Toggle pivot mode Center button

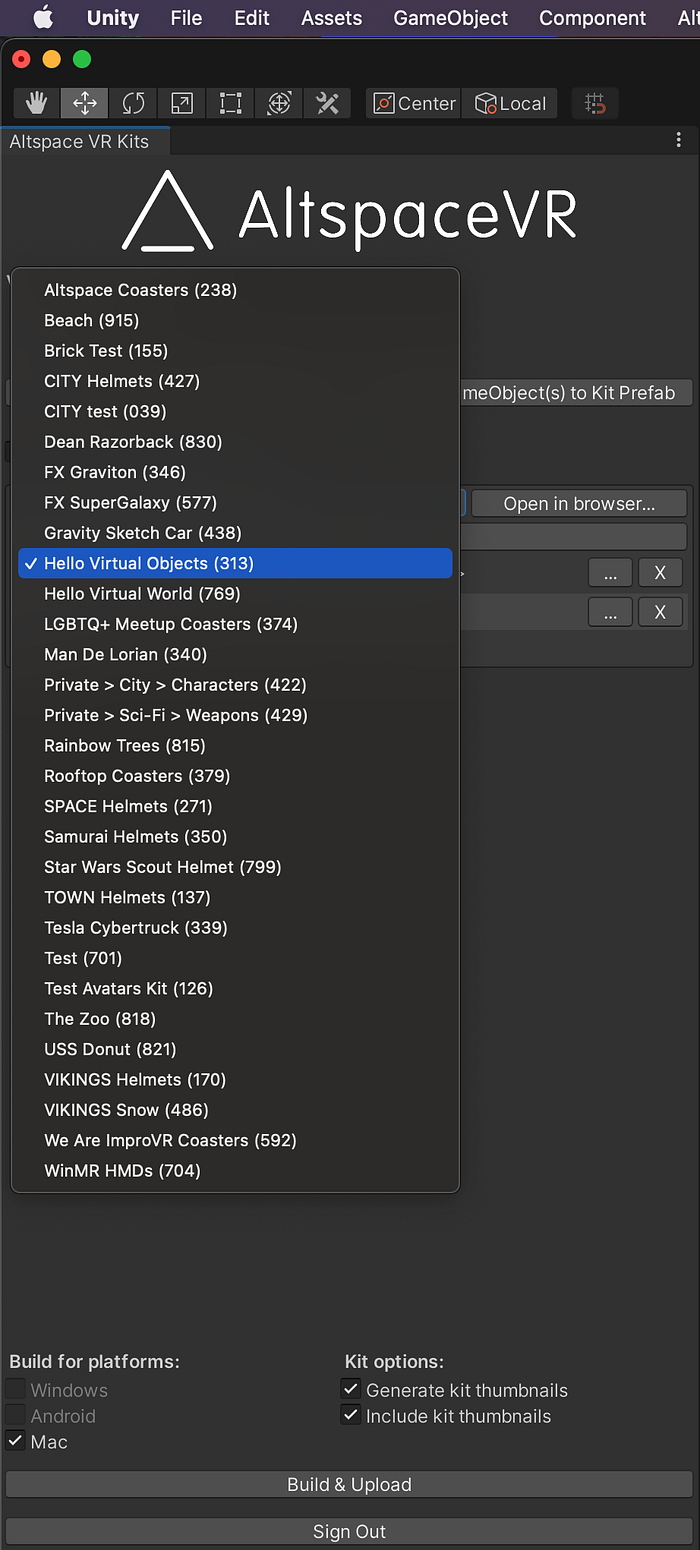(x=413, y=103)
